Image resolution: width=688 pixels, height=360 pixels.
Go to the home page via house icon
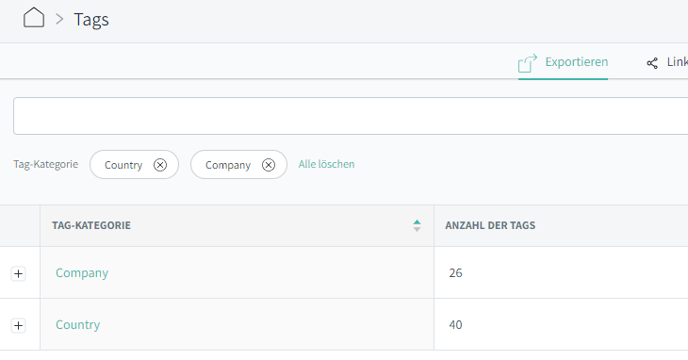click(34, 18)
